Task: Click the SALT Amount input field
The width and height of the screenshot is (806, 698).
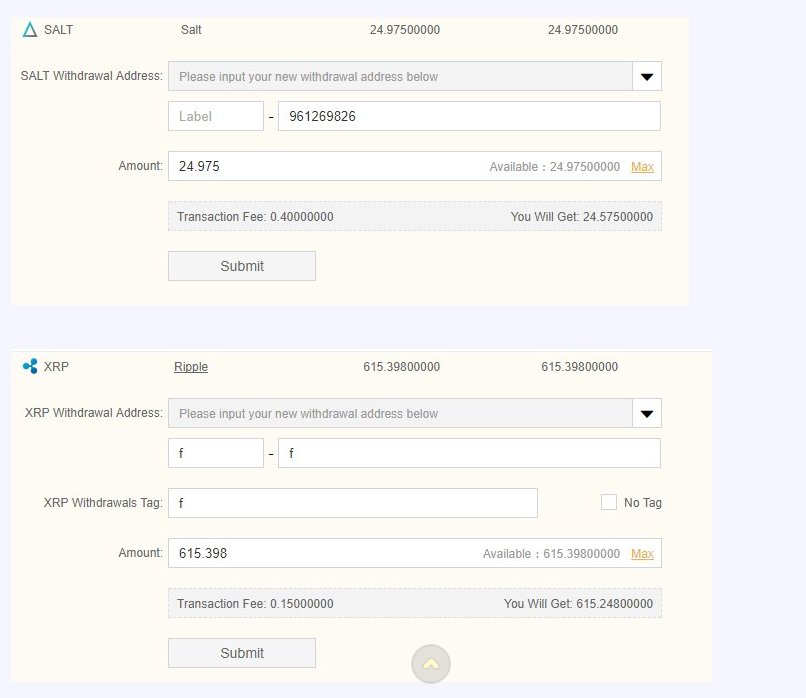Action: click(x=415, y=166)
